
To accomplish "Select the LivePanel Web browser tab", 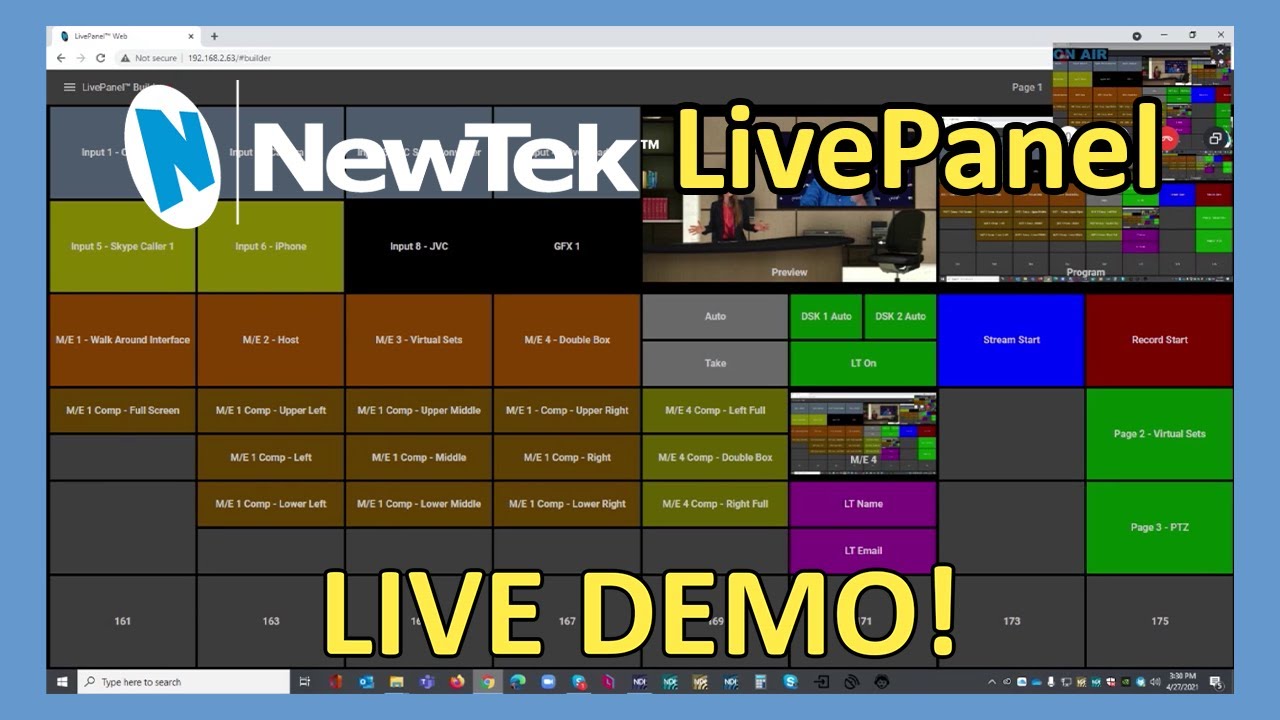I will 126,36.
